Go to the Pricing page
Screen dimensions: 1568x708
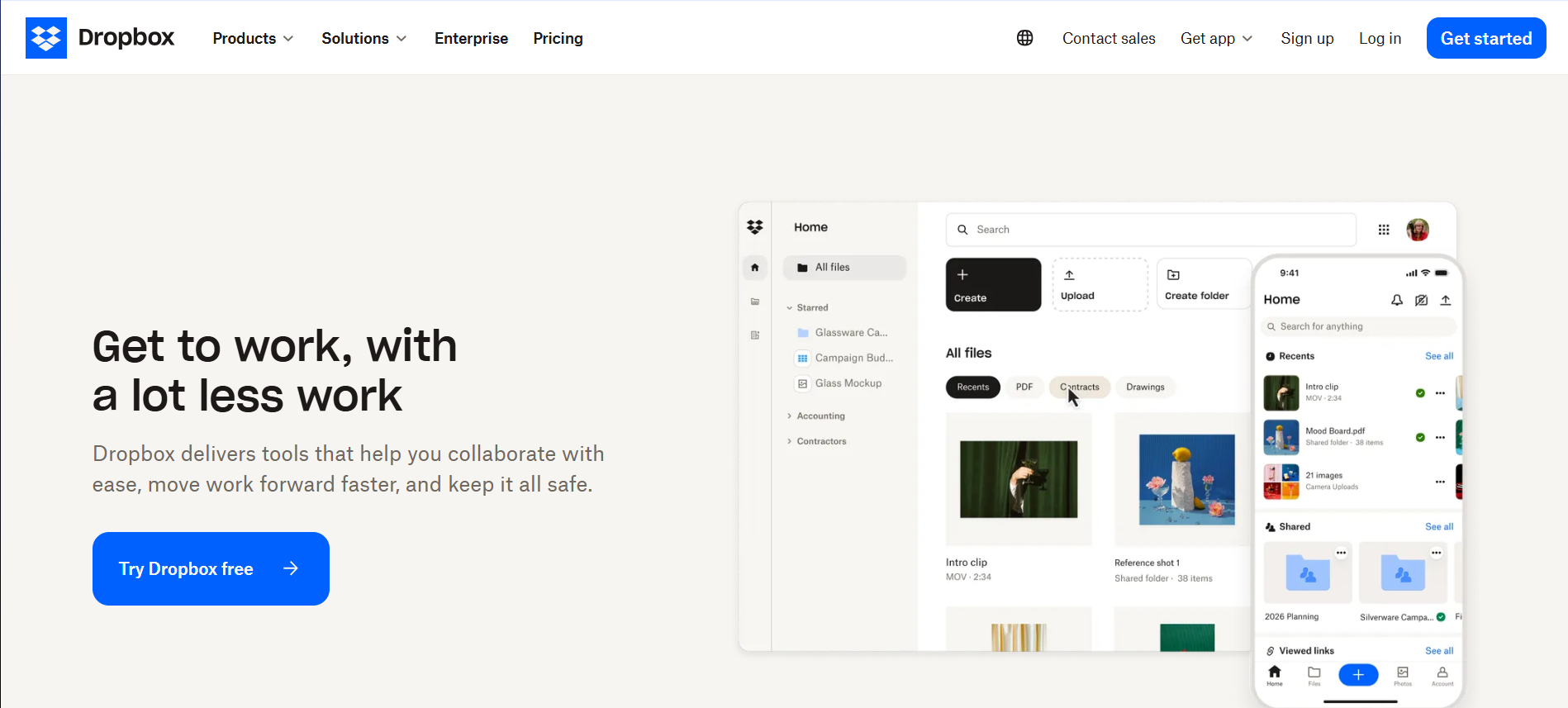[558, 38]
